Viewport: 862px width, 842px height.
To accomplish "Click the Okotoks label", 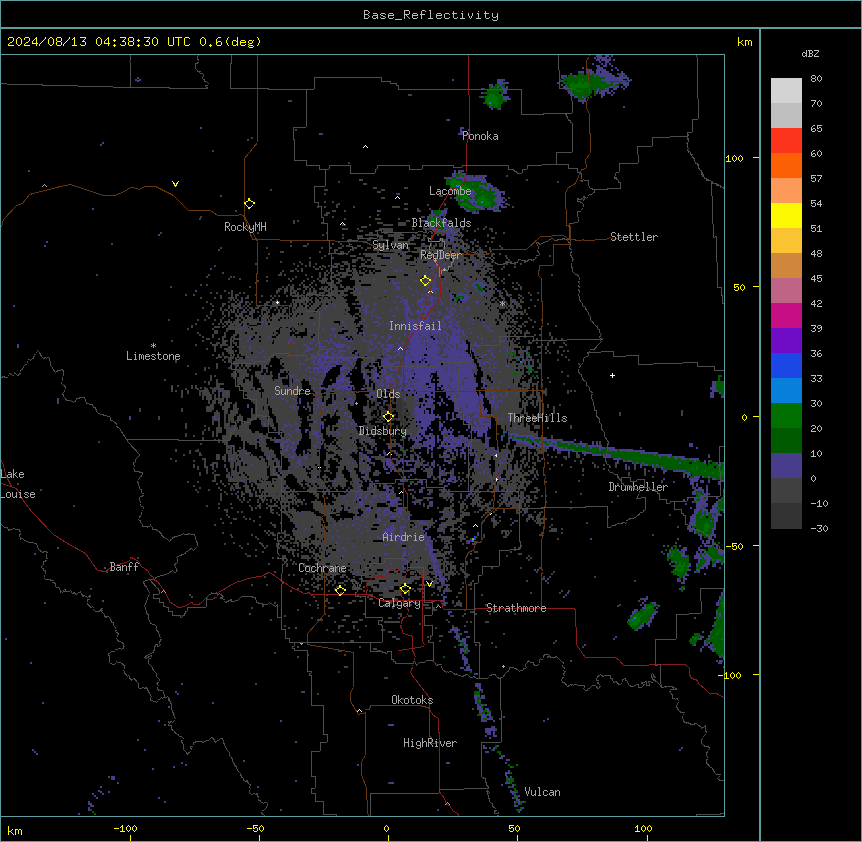I will [412, 700].
